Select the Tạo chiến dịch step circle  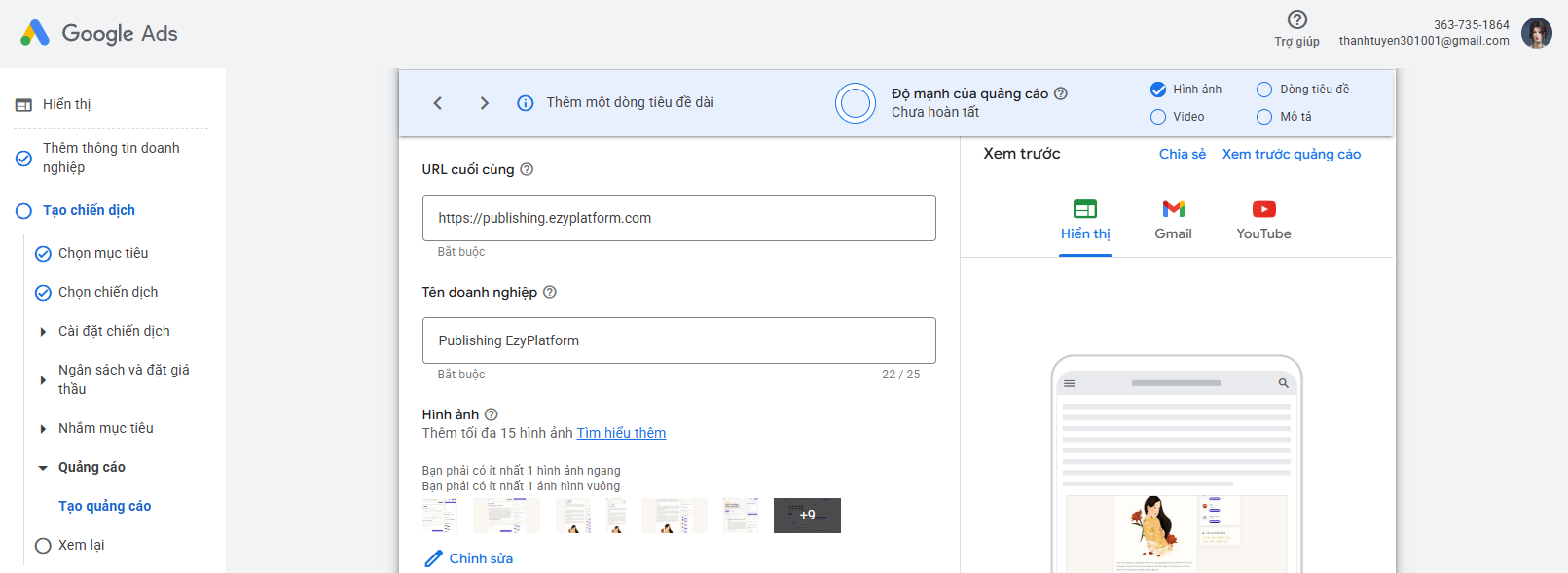coord(23,211)
